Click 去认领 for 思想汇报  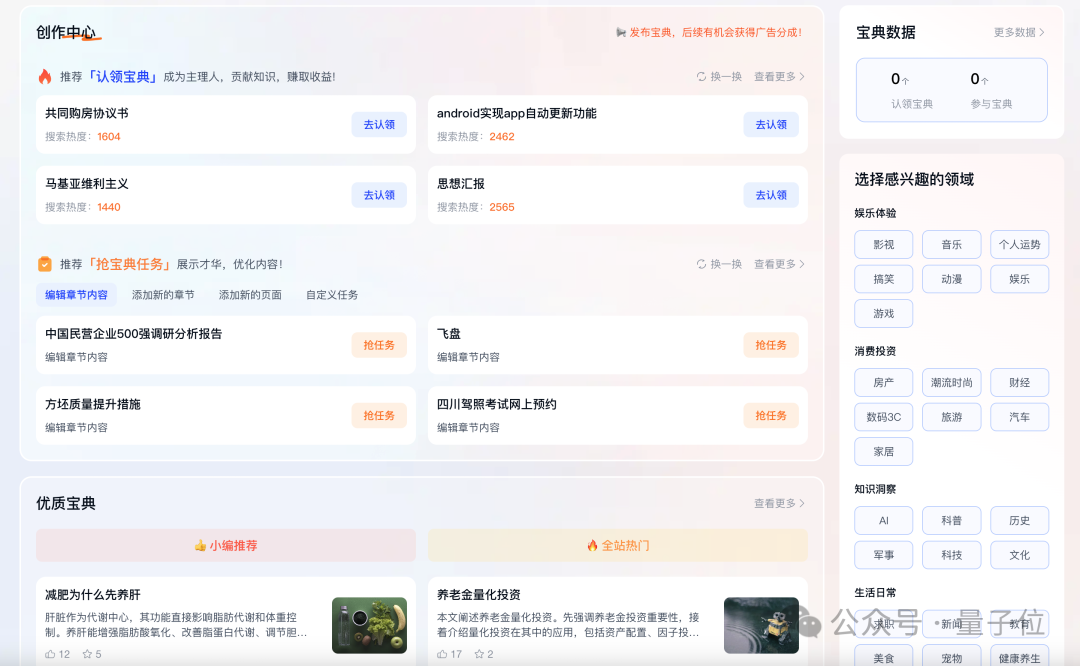[x=771, y=195]
